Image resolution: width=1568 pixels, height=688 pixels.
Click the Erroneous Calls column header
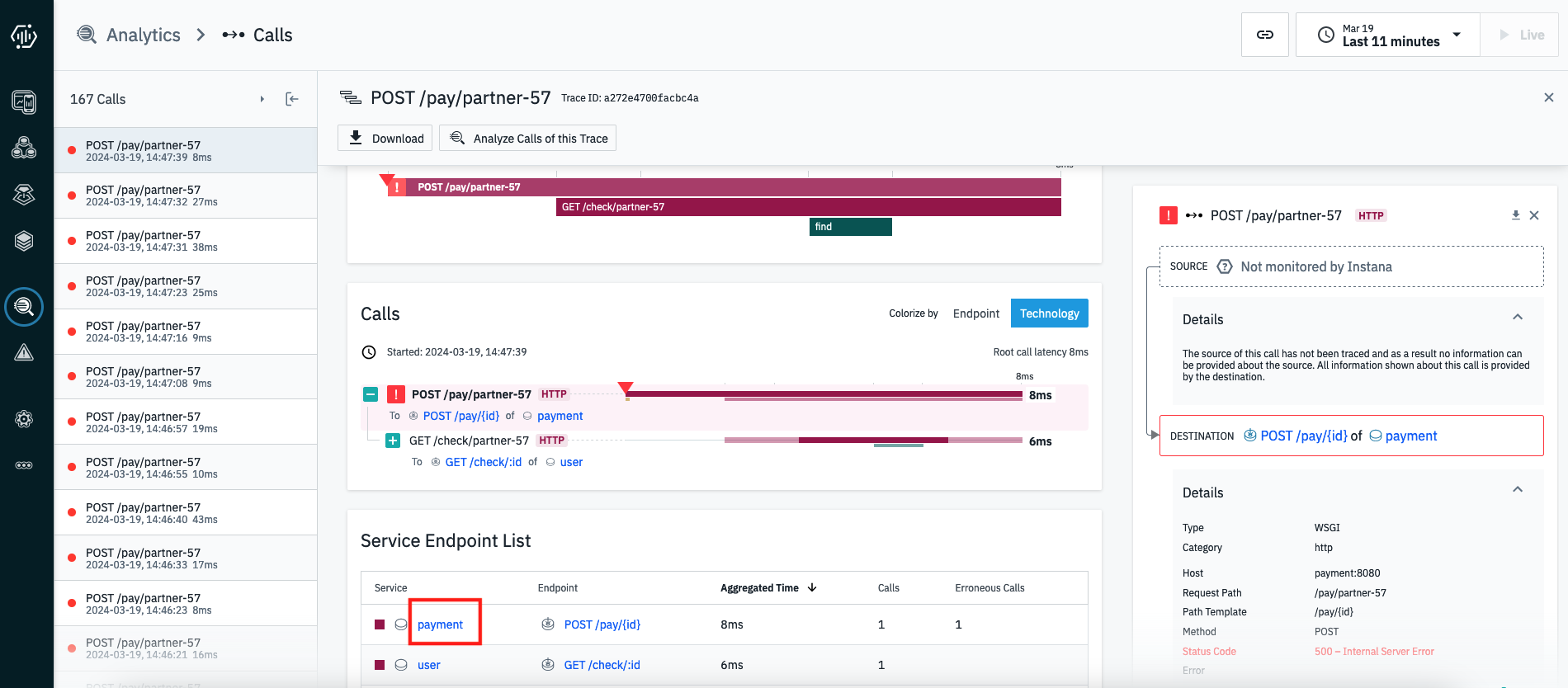tap(989, 588)
